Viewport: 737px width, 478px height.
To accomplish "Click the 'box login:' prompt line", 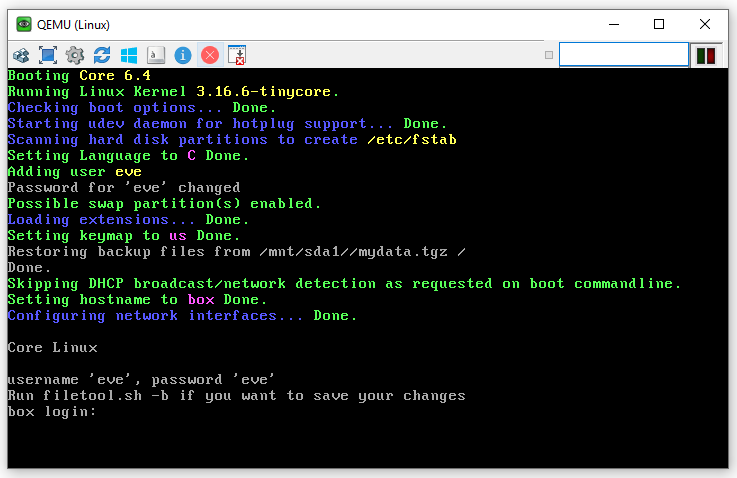I will [x=52, y=412].
